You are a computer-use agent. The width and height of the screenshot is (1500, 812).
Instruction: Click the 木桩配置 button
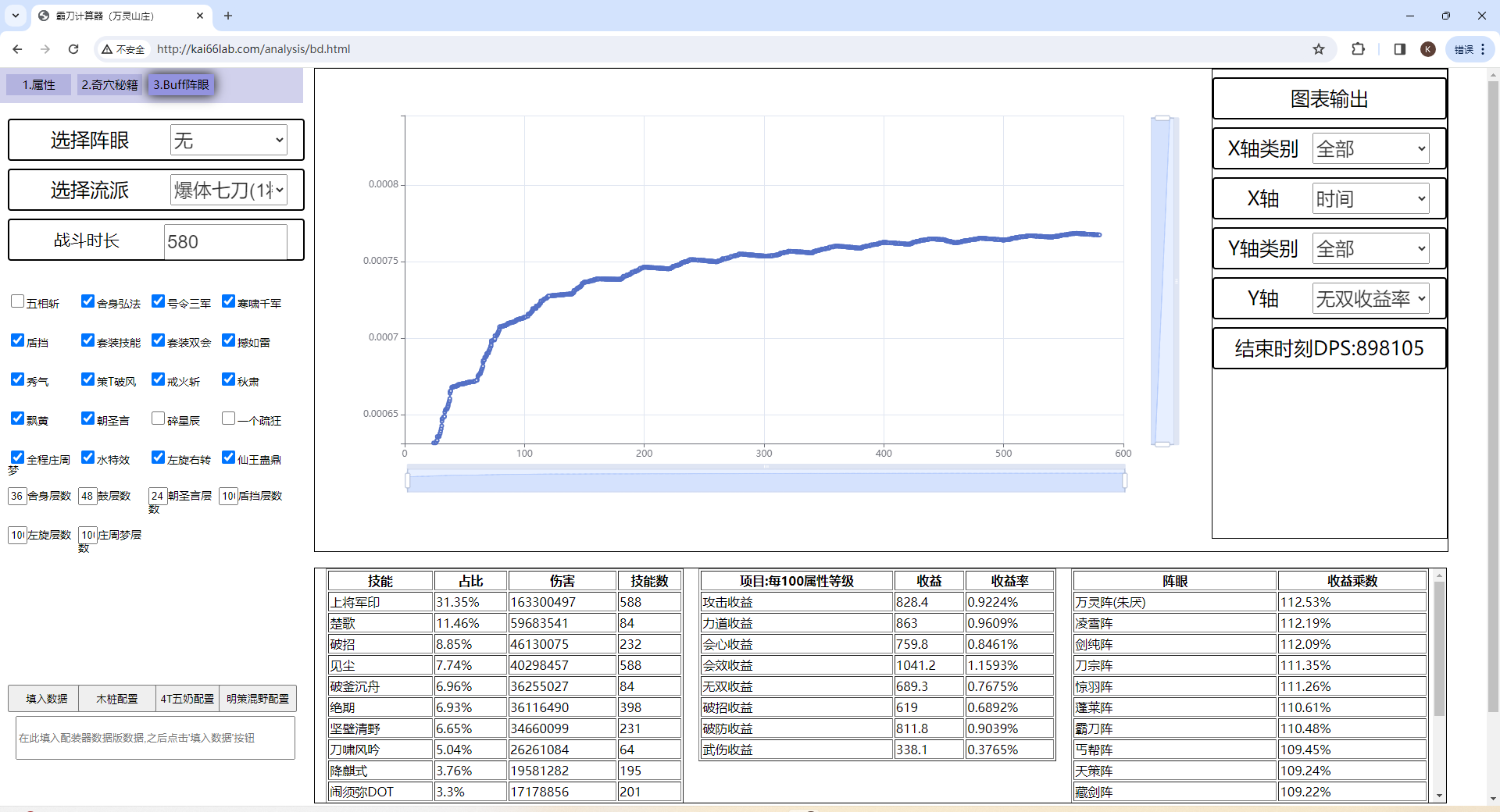[116, 699]
